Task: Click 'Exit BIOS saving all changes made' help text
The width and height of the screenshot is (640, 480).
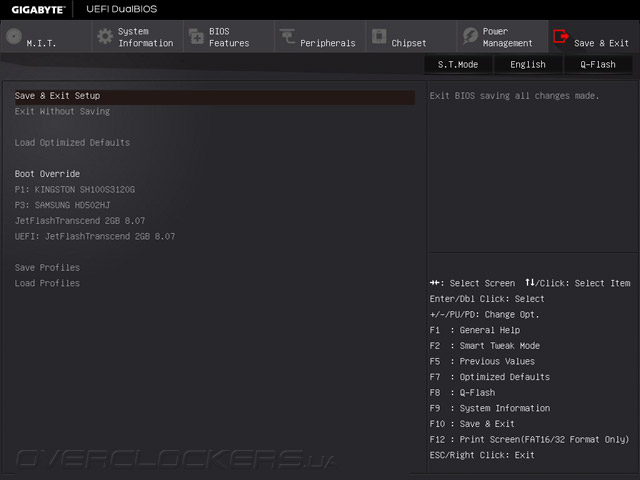Action: click(x=514, y=96)
